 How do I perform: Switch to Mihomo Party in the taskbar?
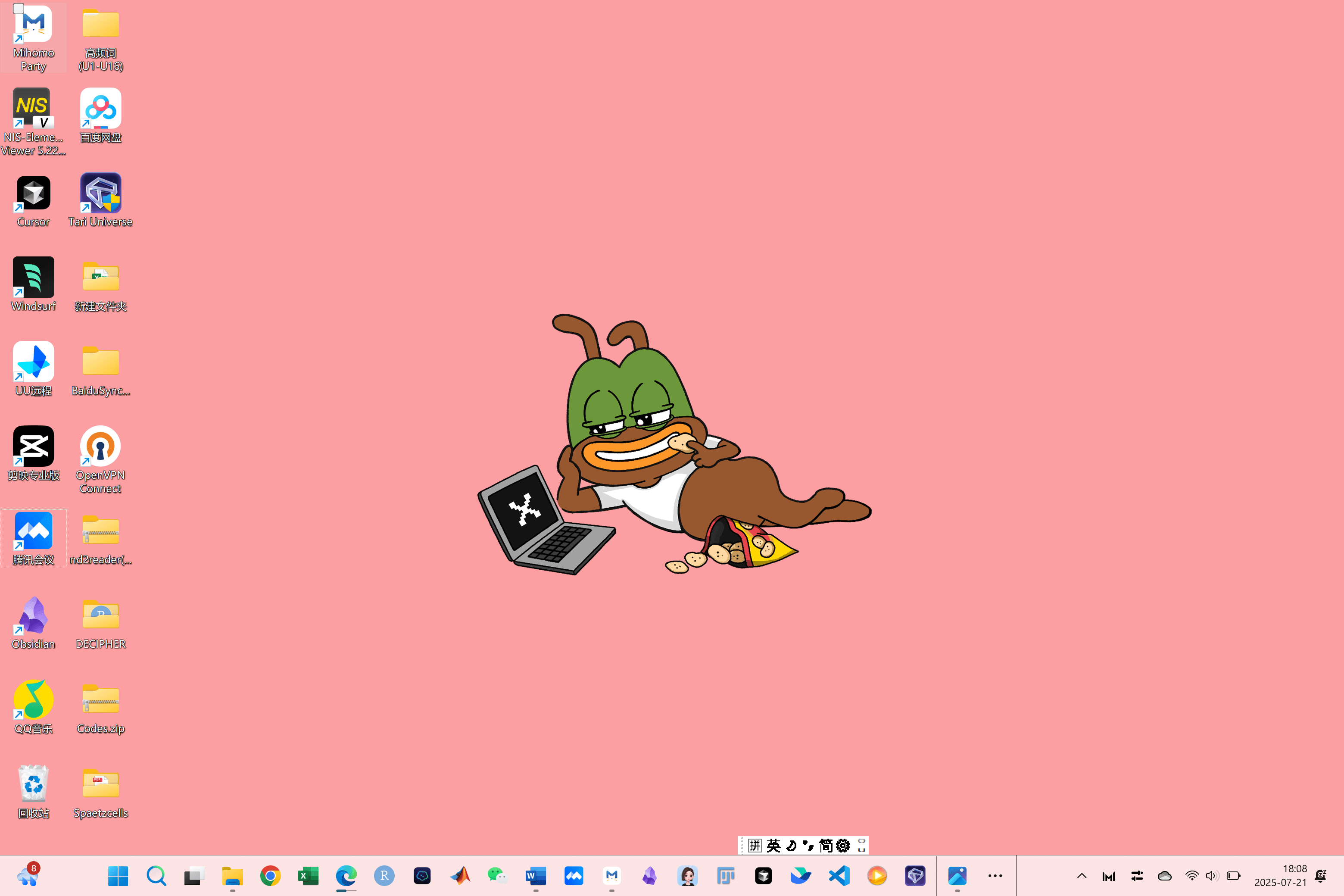[612, 875]
